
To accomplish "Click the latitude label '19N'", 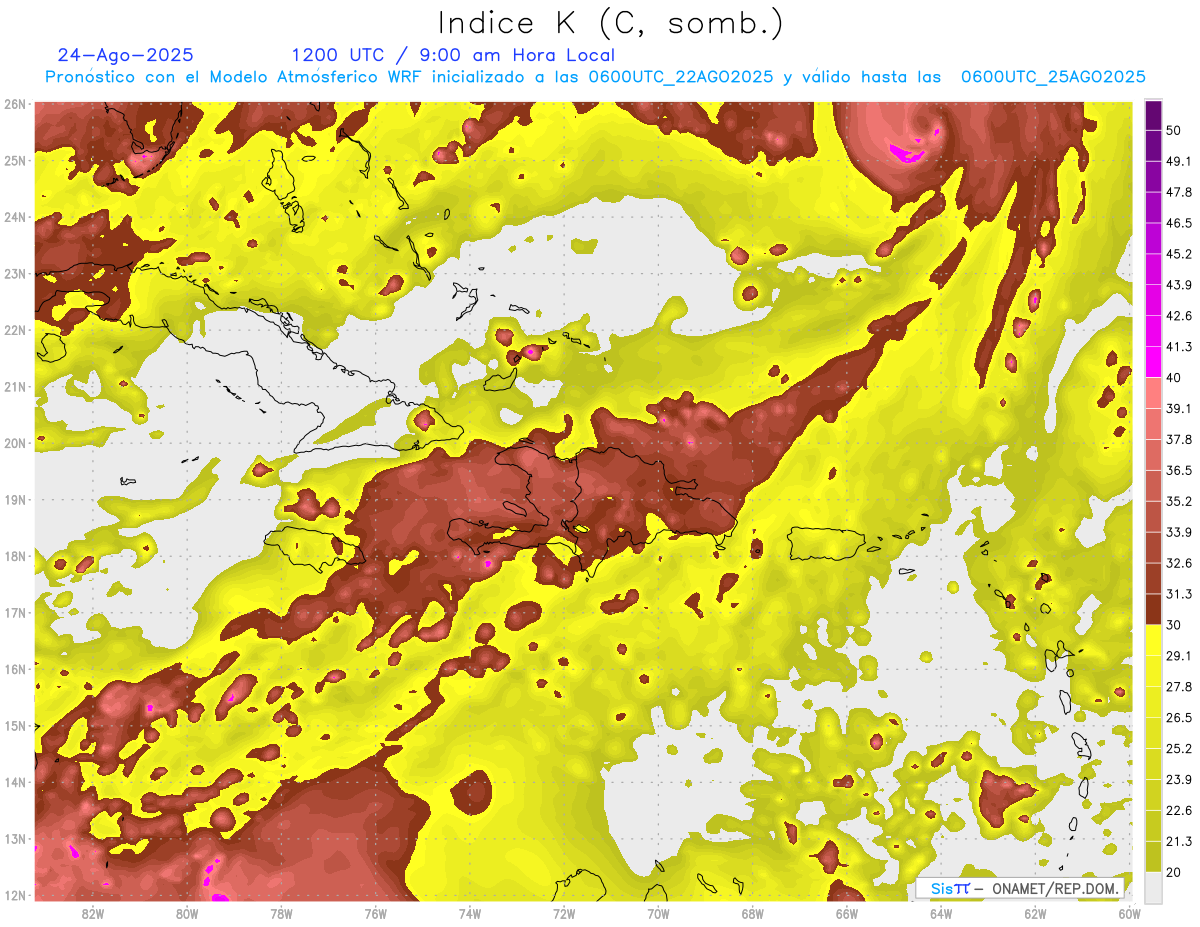I will [16, 500].
